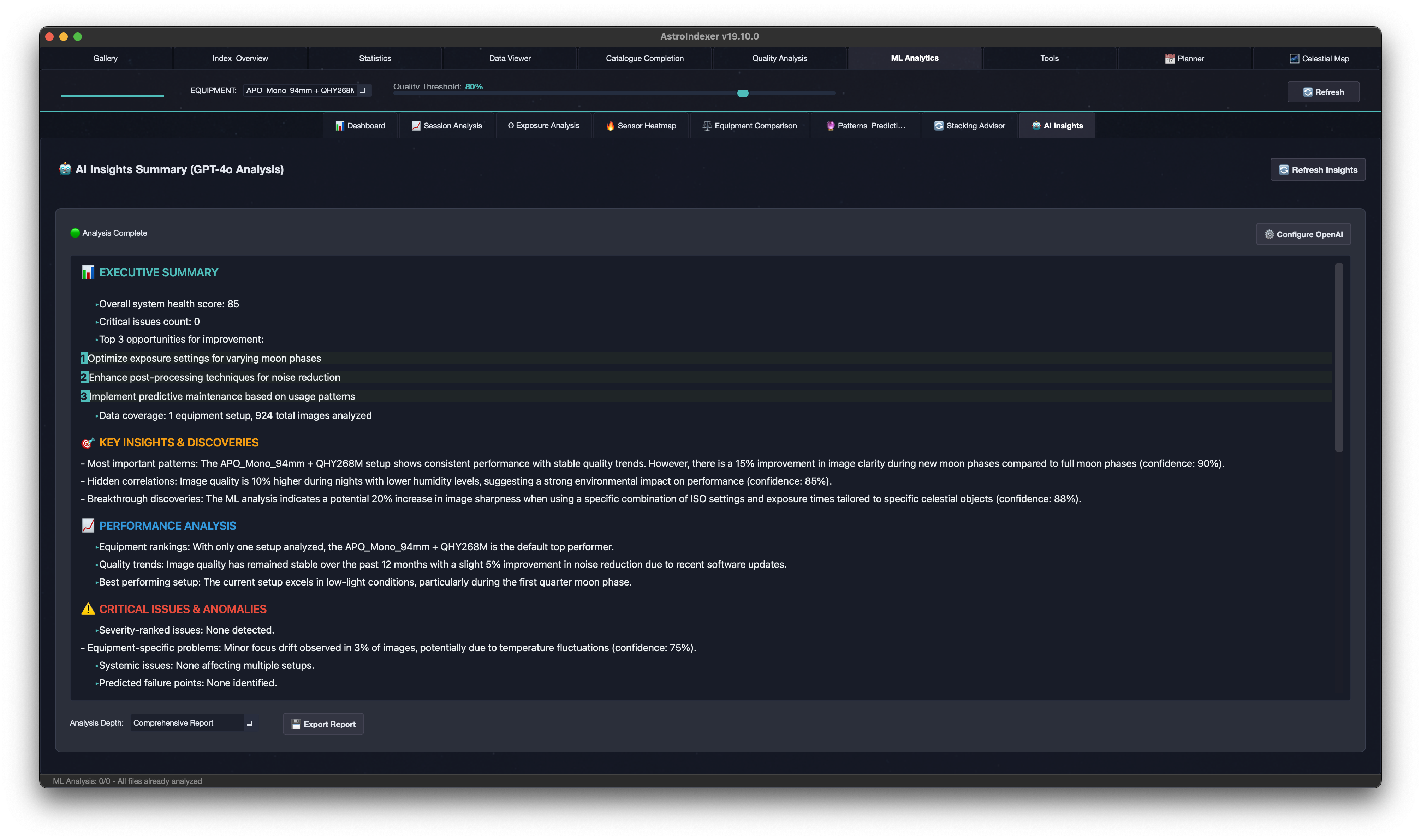
Task: Click the Session Analysis chart icon
Action: (416, 126)
